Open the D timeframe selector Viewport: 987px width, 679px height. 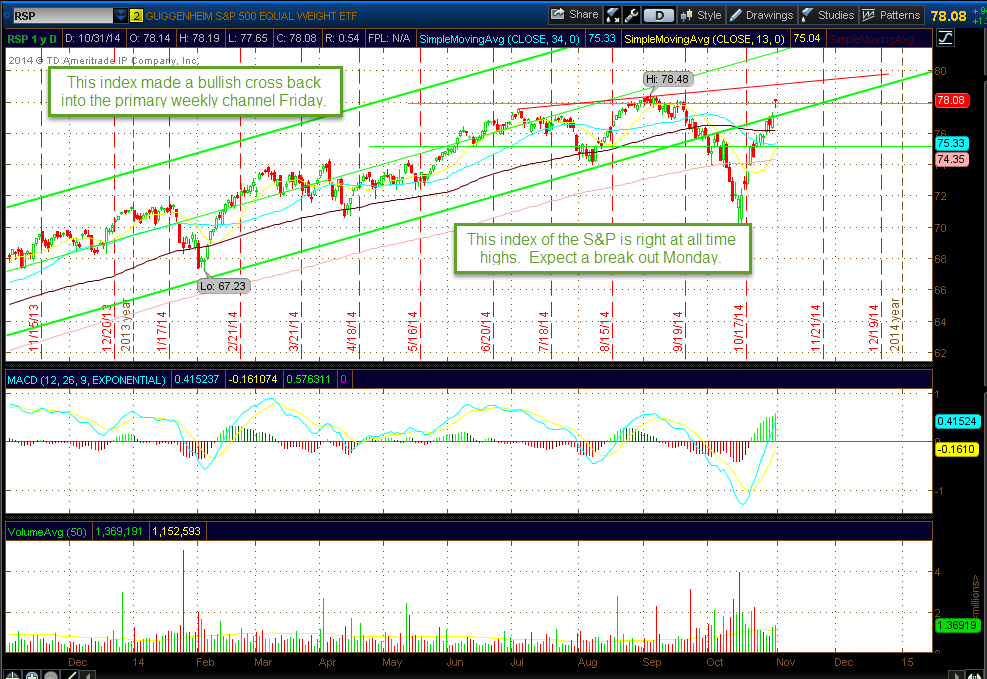point(660,14)
